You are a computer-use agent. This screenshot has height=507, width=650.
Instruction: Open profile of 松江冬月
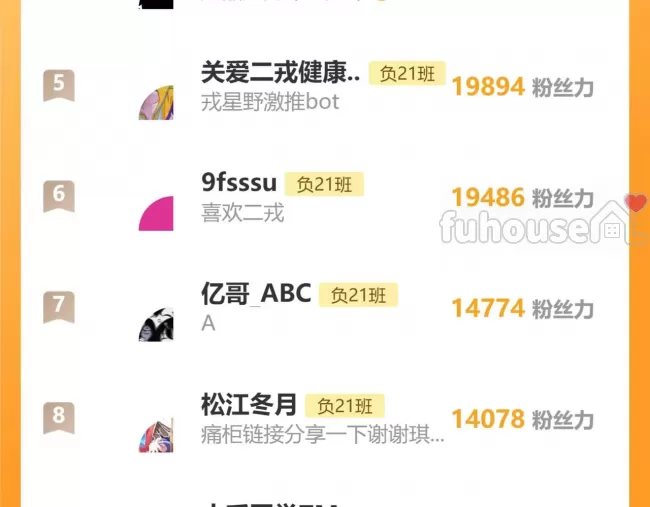click(249, 405)
